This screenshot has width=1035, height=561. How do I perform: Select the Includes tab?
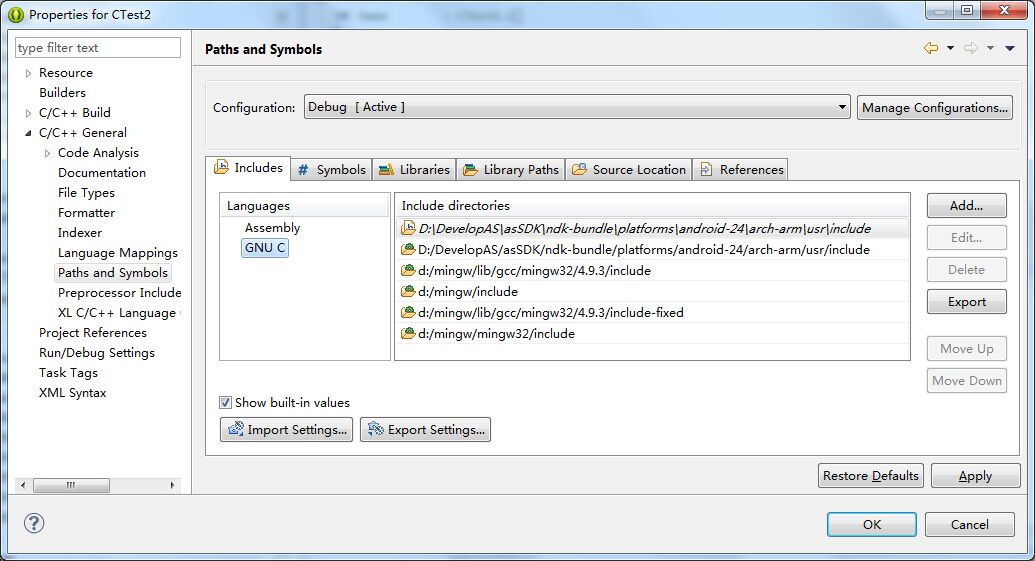(x=249, y=168)
